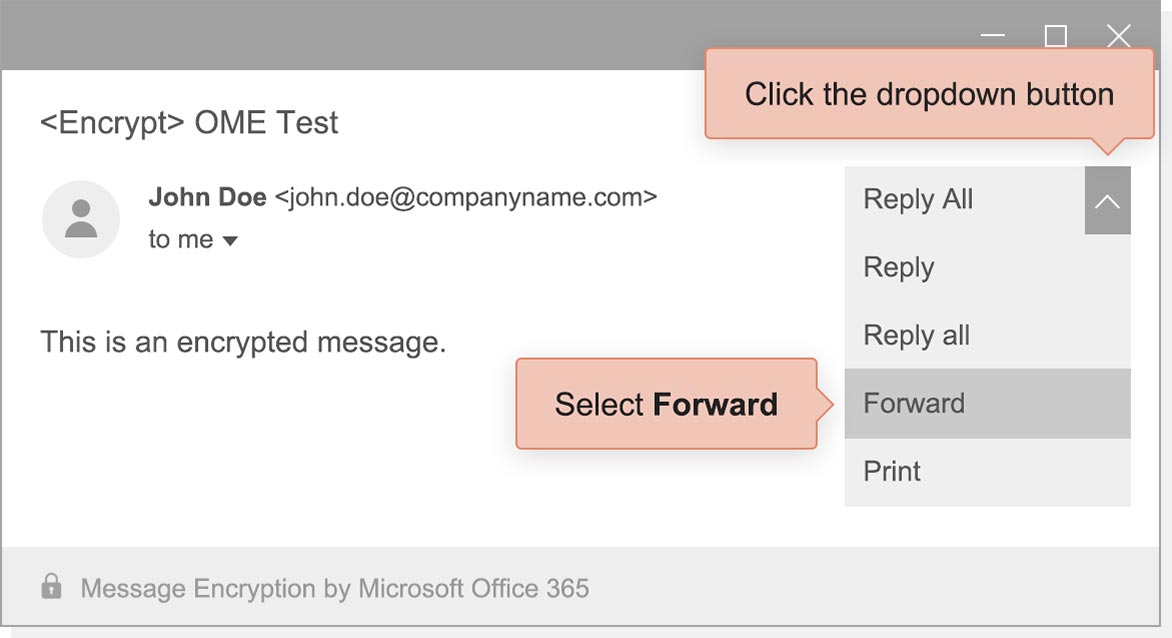Click the encrypted message body text
1172x638 pixels.
pyautogui.click(x=243, y=343)
